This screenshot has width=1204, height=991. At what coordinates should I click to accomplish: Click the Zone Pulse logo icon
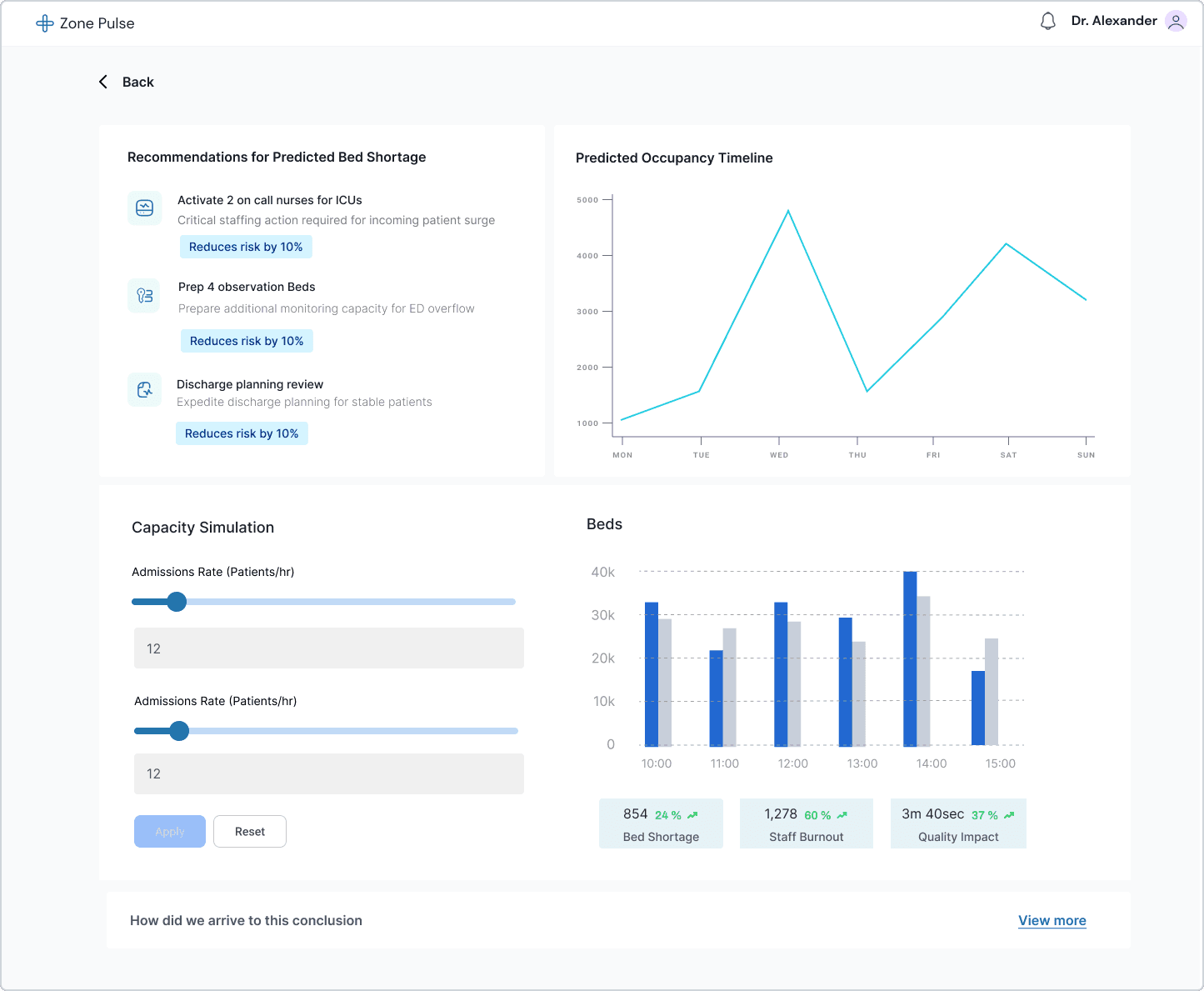coord(45,23)
